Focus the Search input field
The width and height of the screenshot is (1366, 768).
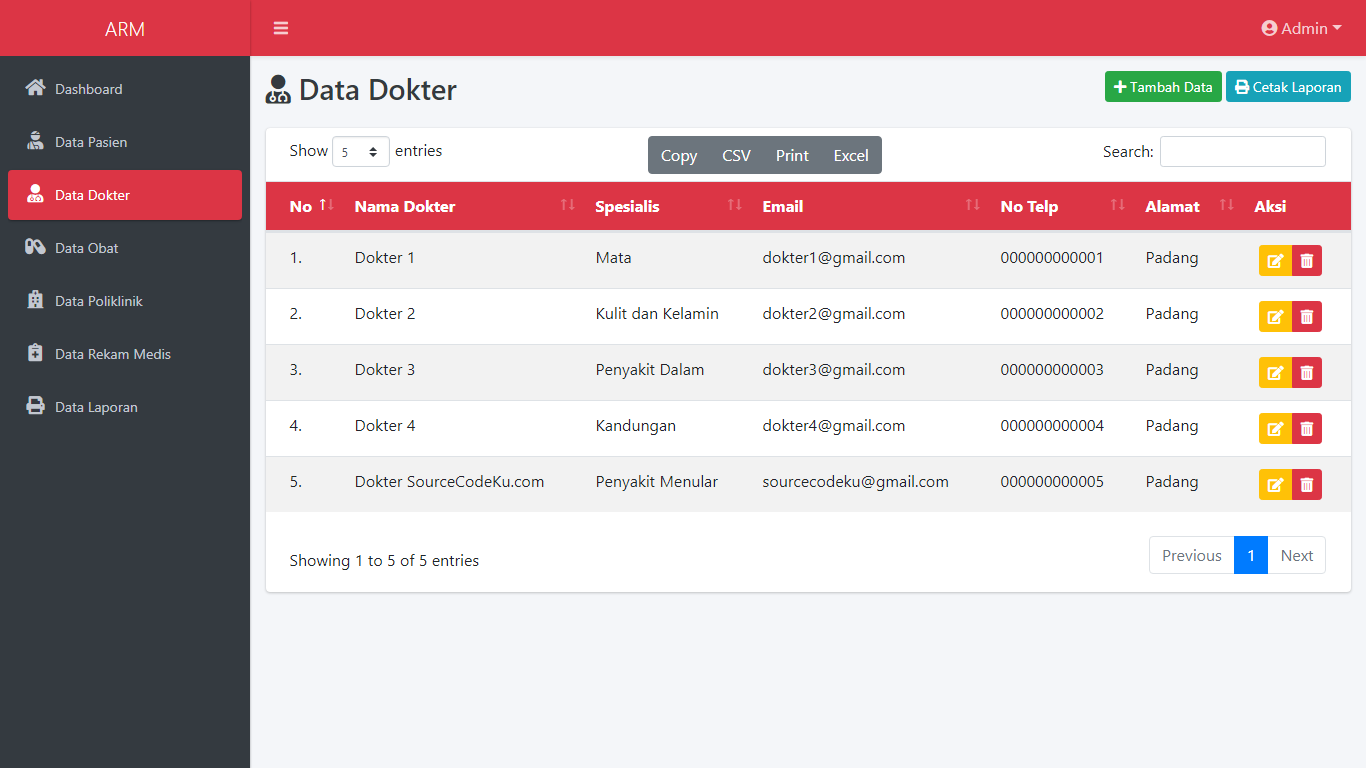1243,151
